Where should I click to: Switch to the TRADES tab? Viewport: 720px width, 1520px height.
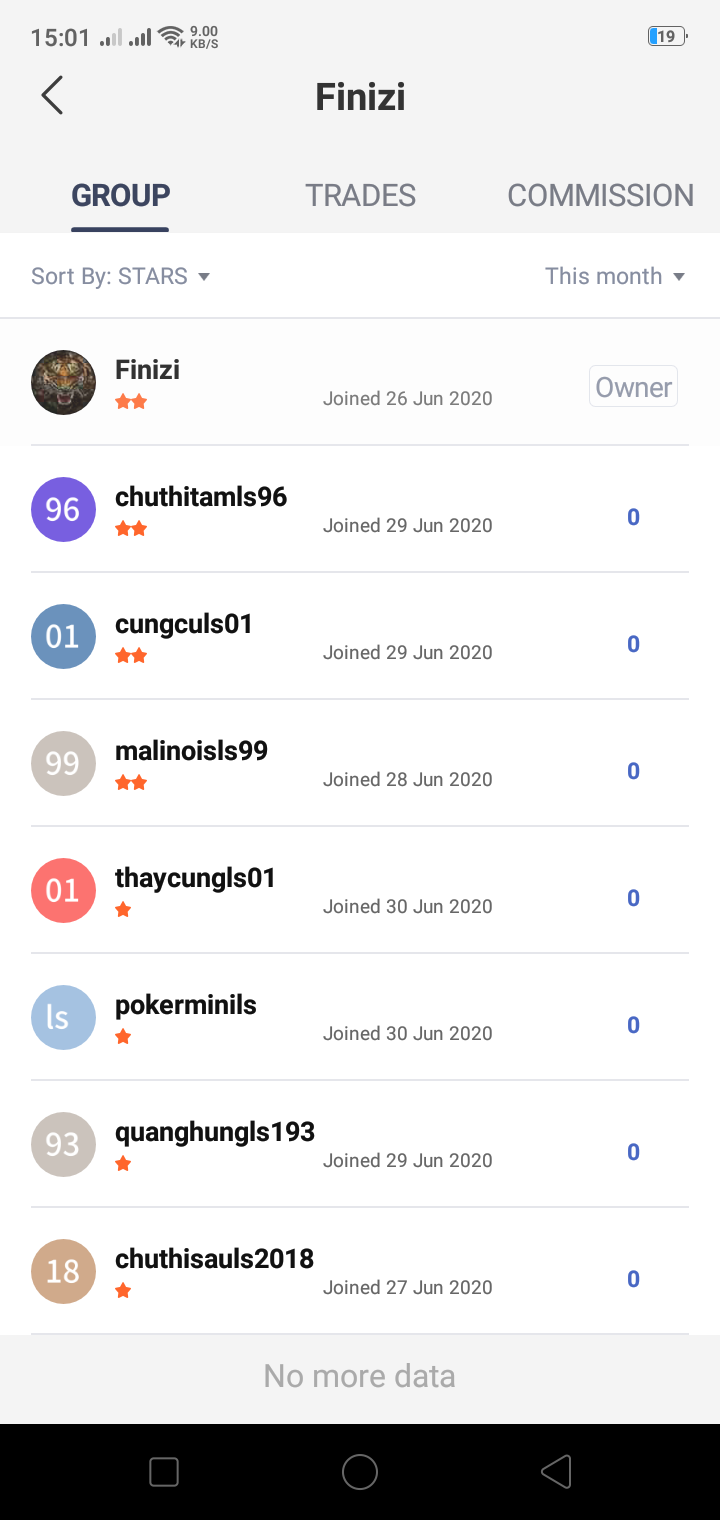click(360, 195)
